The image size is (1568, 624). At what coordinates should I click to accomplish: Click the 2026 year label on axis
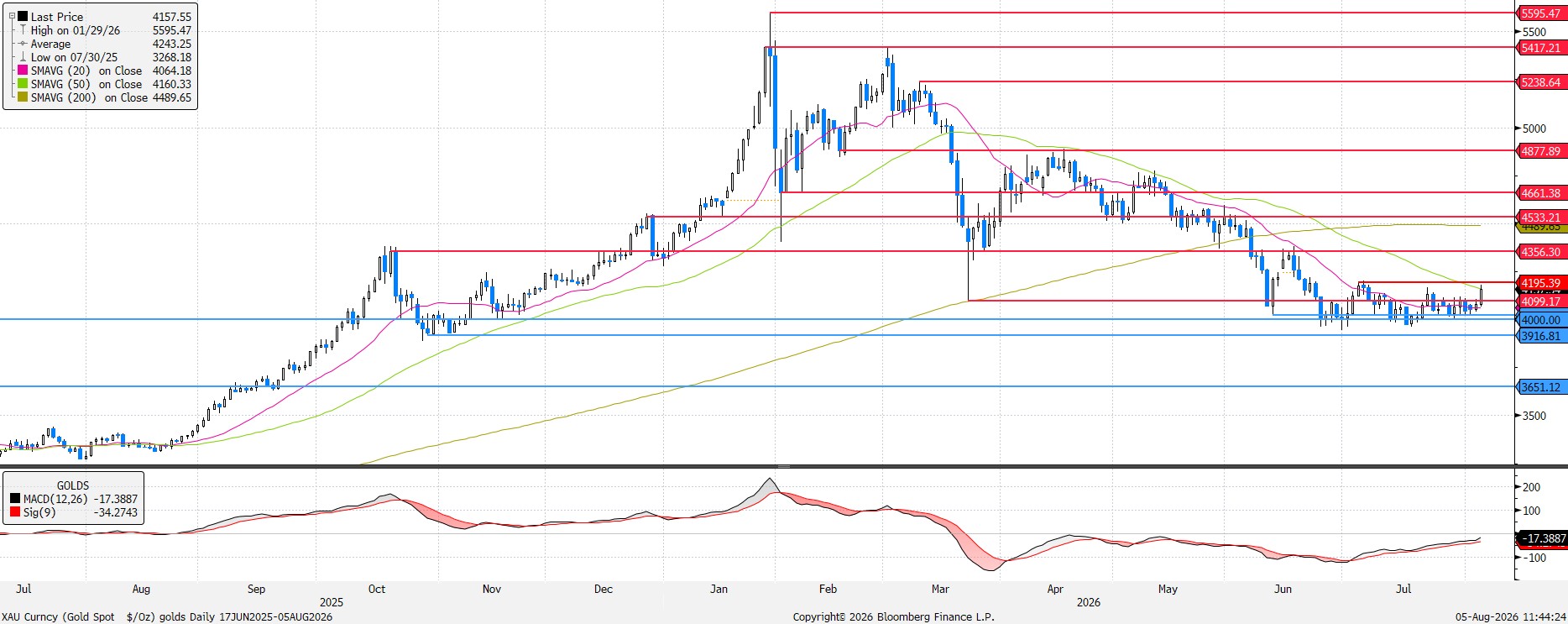1089,602
